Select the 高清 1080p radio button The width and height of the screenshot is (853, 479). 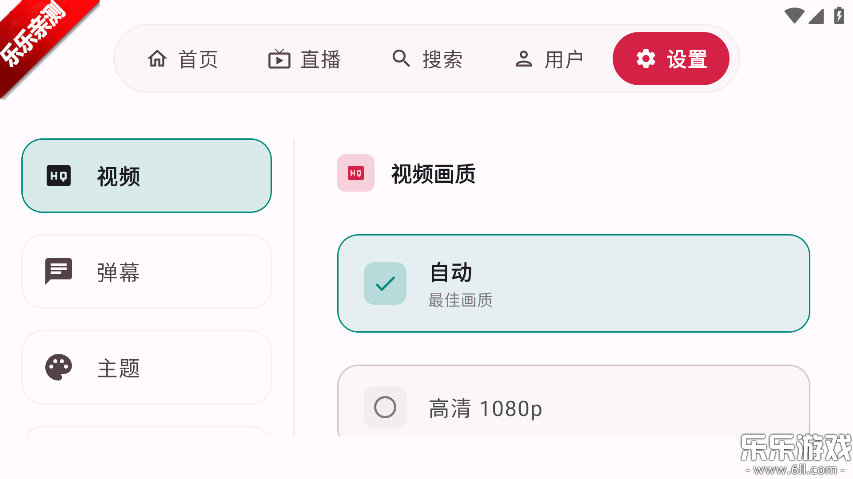385,407
